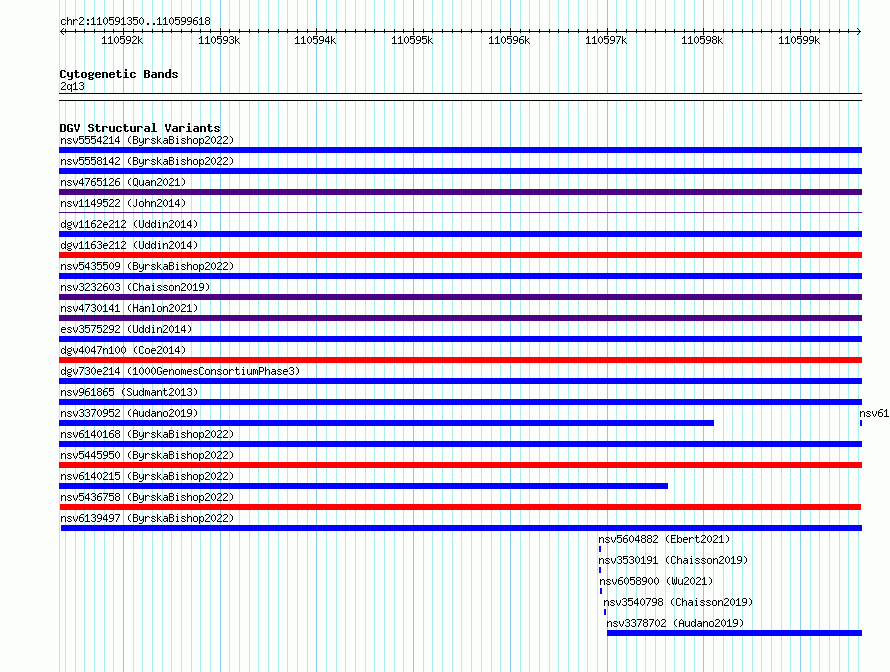890x672 pixels.
Task: Open dgv1162e212 (Uddin2014) variant label
Action: 129,224
